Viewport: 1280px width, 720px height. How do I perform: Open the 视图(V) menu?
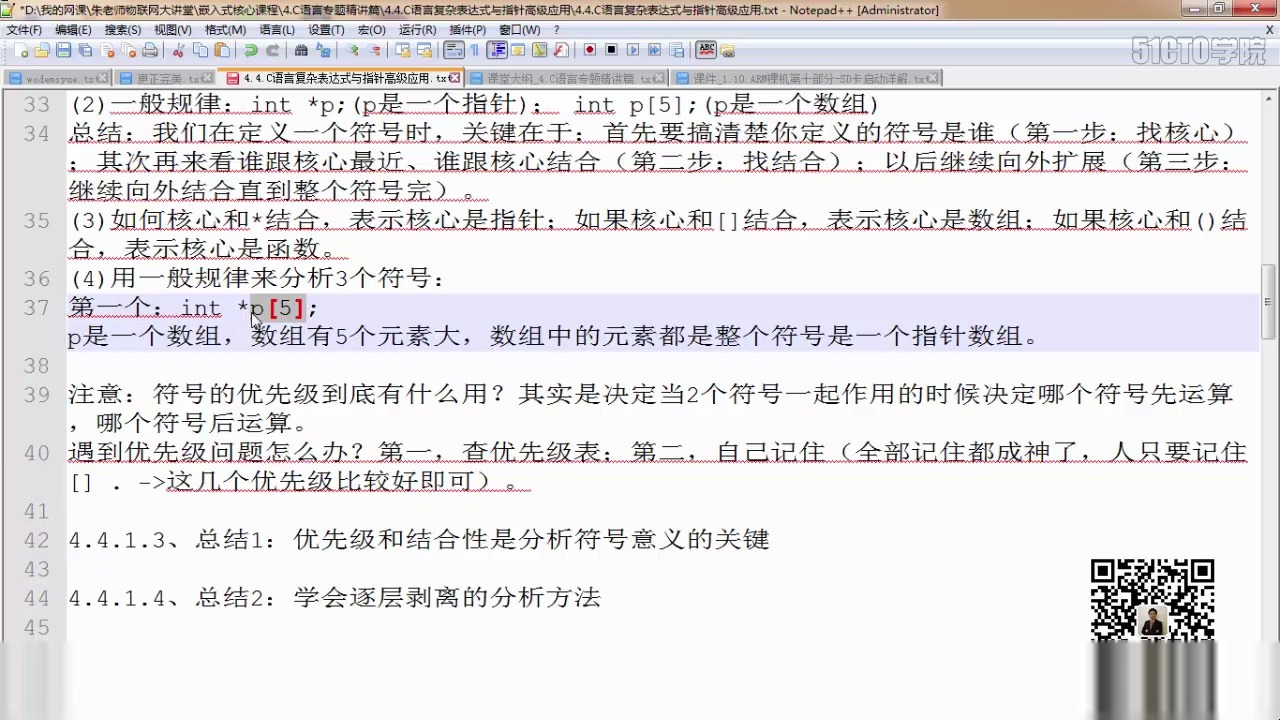point(173,30)
